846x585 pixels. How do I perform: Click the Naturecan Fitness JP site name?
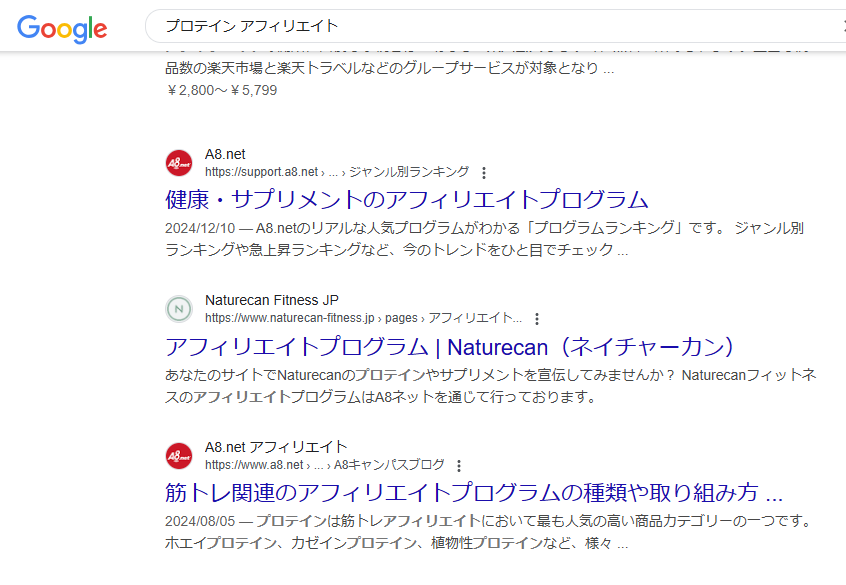(x=271, y=301)
